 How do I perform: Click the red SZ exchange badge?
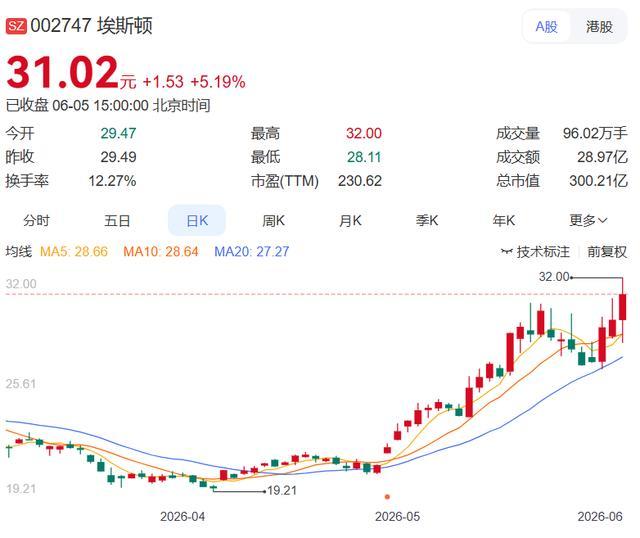[16, 27]
